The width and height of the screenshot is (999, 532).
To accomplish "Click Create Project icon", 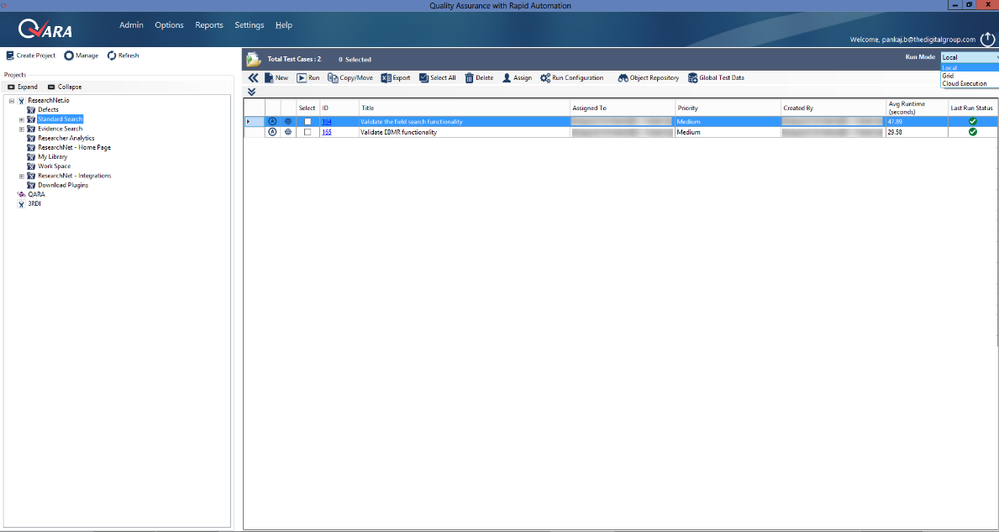I will pyautogui.click(x=10, y=55).
